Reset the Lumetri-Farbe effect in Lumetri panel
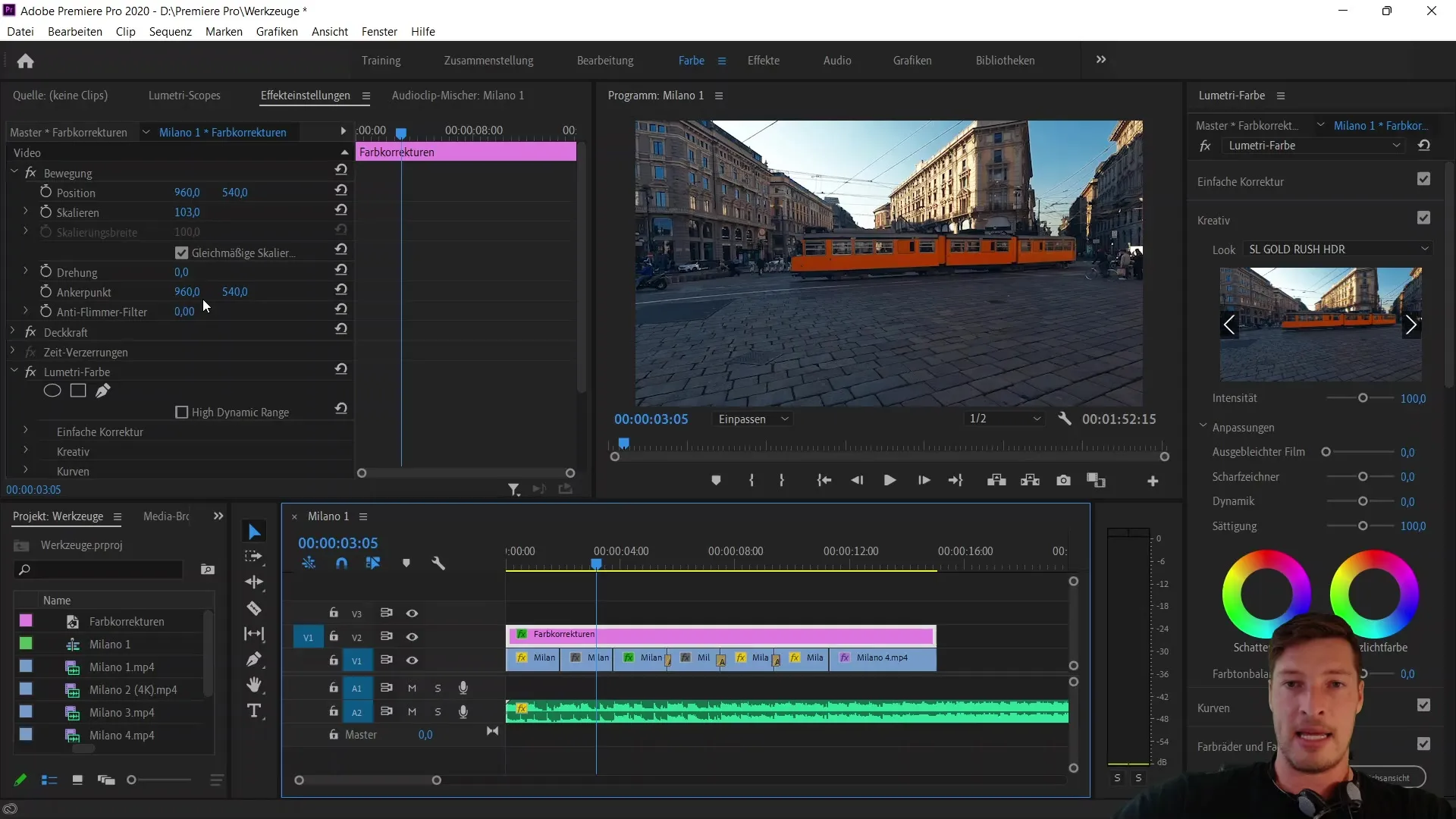Screen dimensions: 1456x819 [x=1423, y=146]
